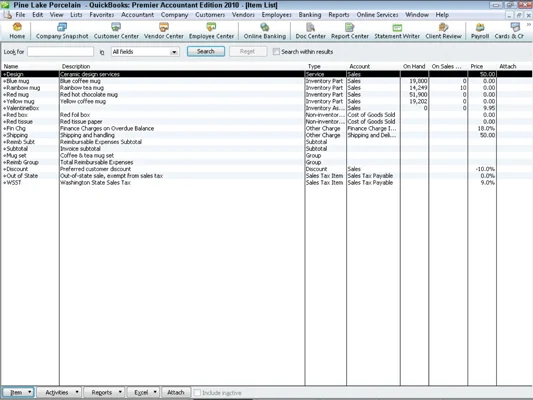
Task: Sort by the Type column header
Action: 325,66
